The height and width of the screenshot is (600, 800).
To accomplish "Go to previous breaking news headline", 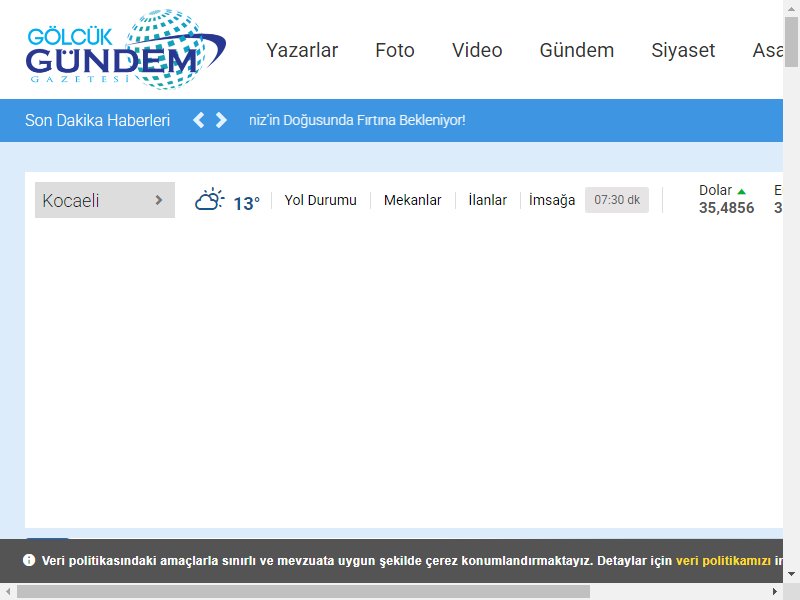I will tap(198, 120).
